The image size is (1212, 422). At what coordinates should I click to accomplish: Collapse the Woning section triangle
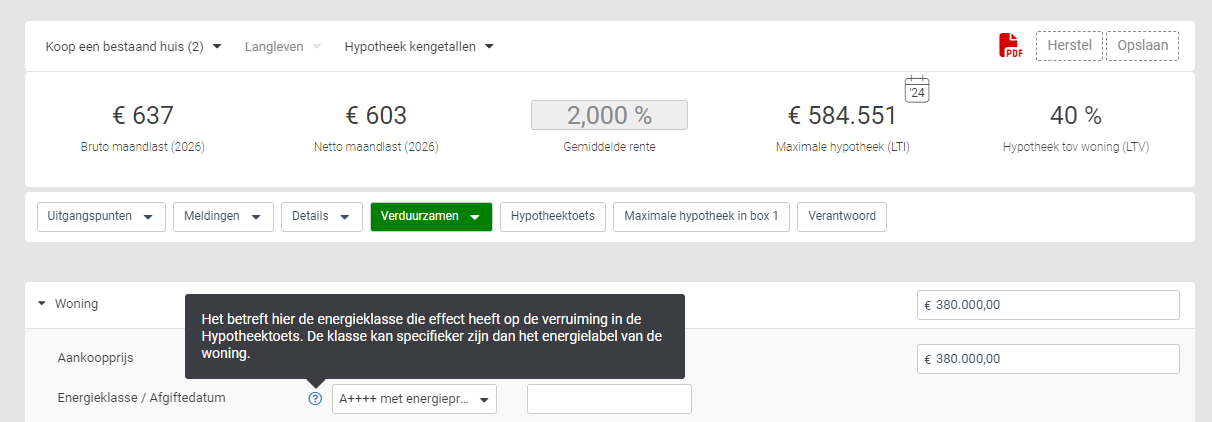(42, 303)
